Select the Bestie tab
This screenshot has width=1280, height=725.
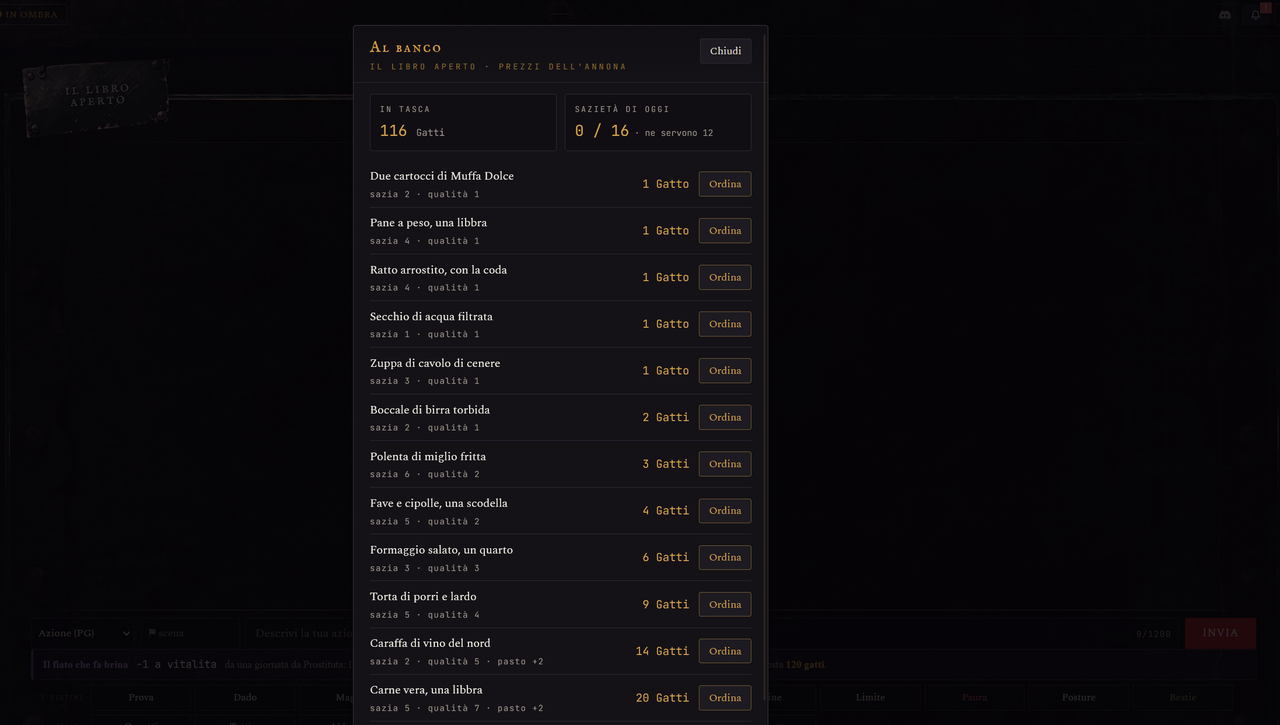click(1182, 697)
